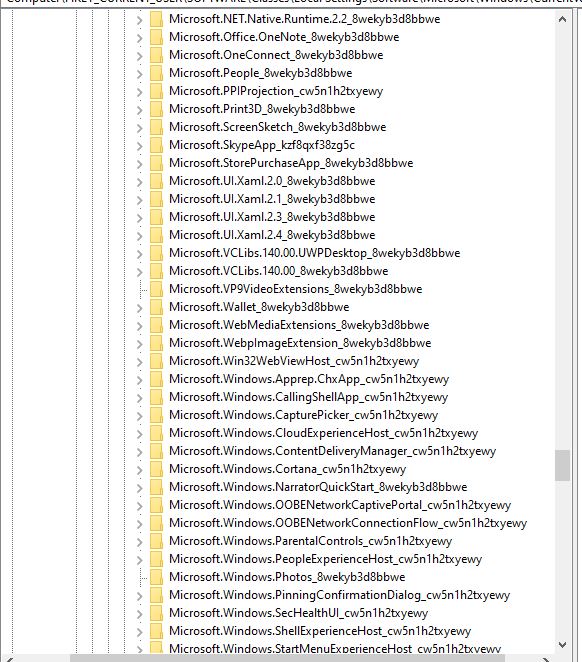Click folder icon of Microsoft.VCLibs.140.00.UWPDesktop_8wekyb3d8bbwe
The height and width of the screenshot is (662, 582).
click(156, 253)
